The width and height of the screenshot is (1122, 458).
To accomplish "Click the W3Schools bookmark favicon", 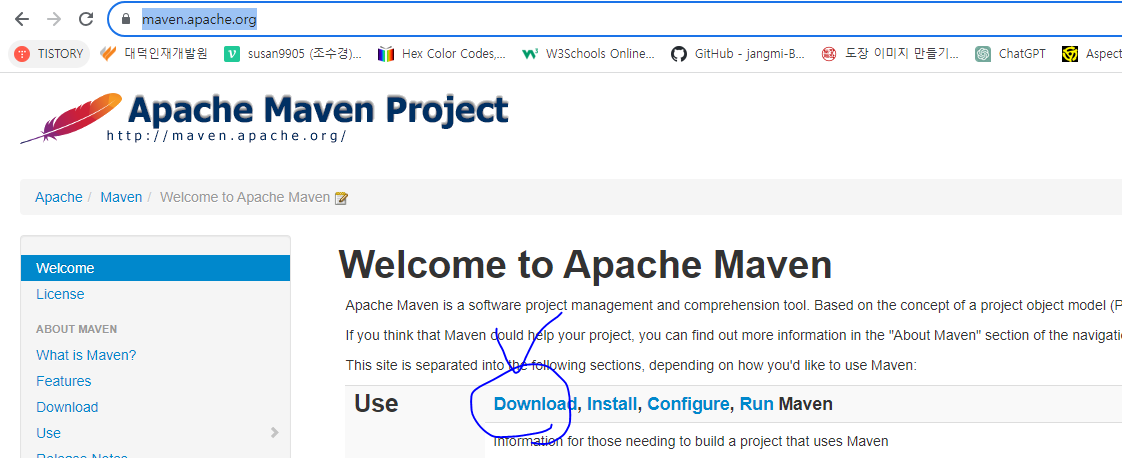I will (x=530, y=54).
